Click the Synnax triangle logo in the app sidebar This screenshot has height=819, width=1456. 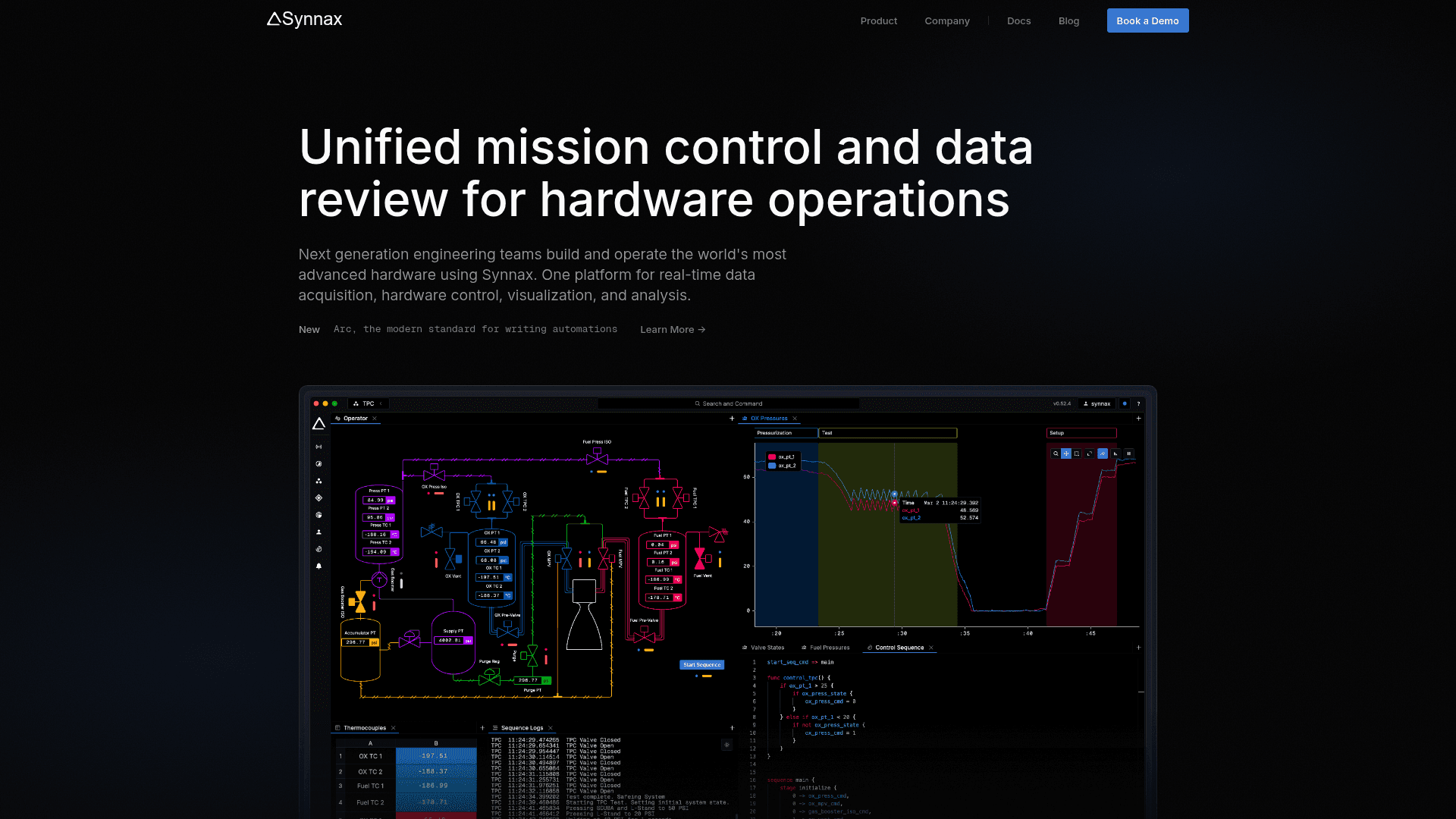pos(318,424)
